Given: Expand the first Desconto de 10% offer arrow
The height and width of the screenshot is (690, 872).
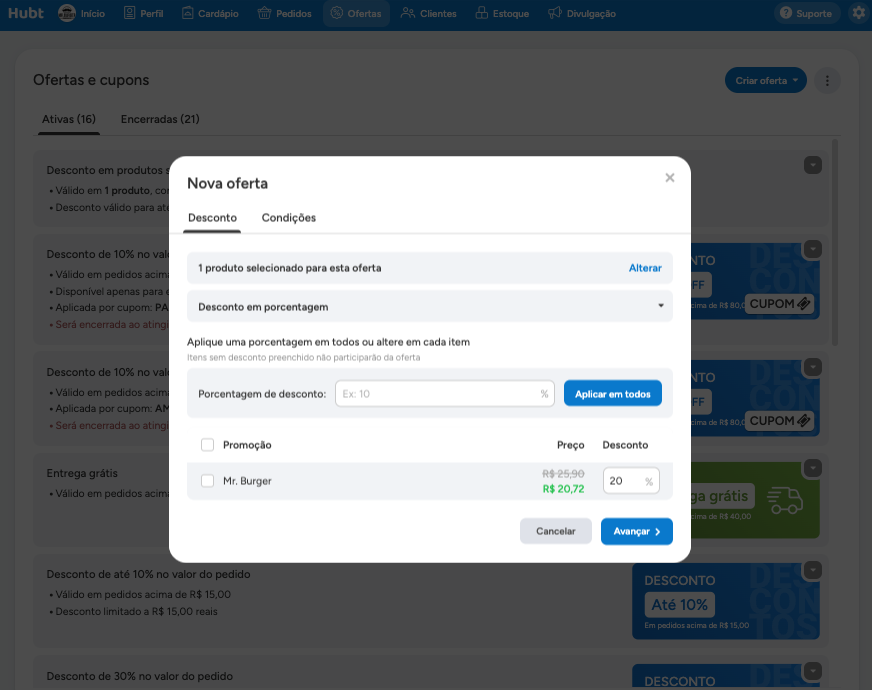Looking at the screenshot, I should click(812, 249).
